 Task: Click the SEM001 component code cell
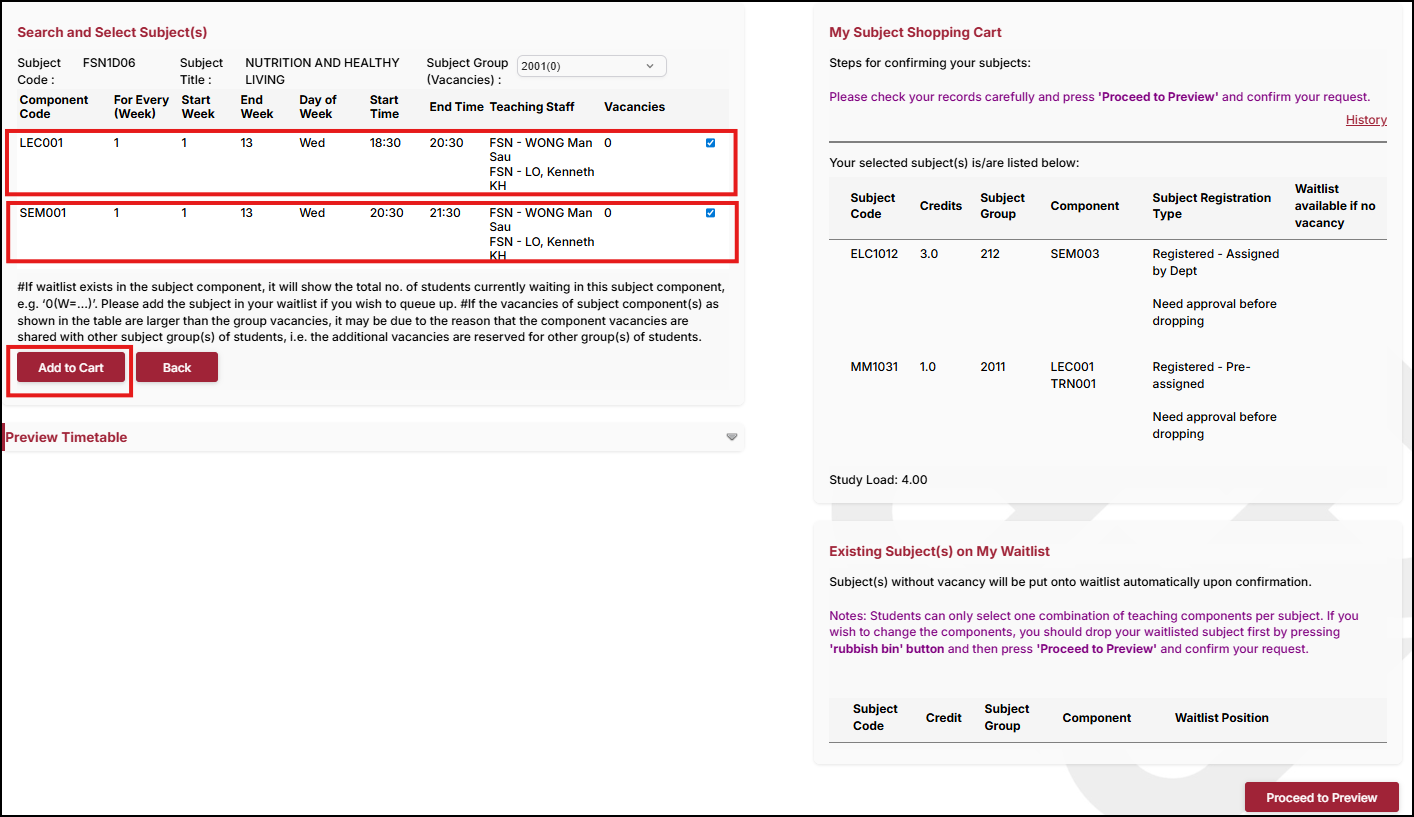pyautogui.click(x=42, y=213)
